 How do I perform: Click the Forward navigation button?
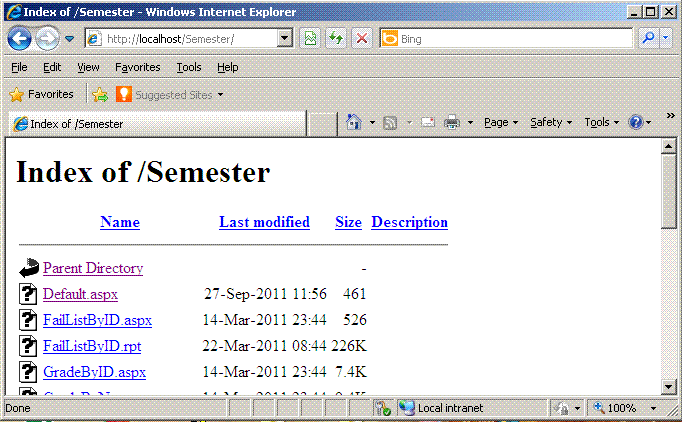[x=47, y=39]
